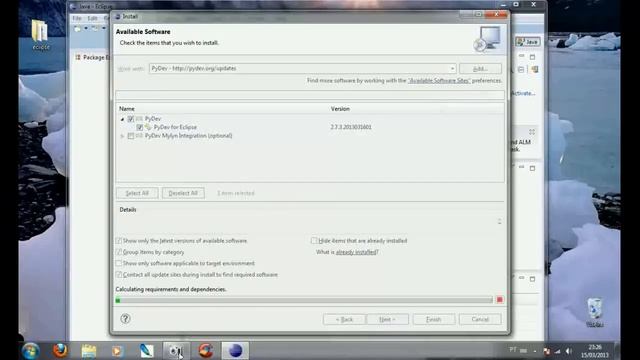This screenshot has width=640, height=360.
Task: Click the version value 2.7.3.2013031601
Action: pyautogui.click(x=351, y=127)
